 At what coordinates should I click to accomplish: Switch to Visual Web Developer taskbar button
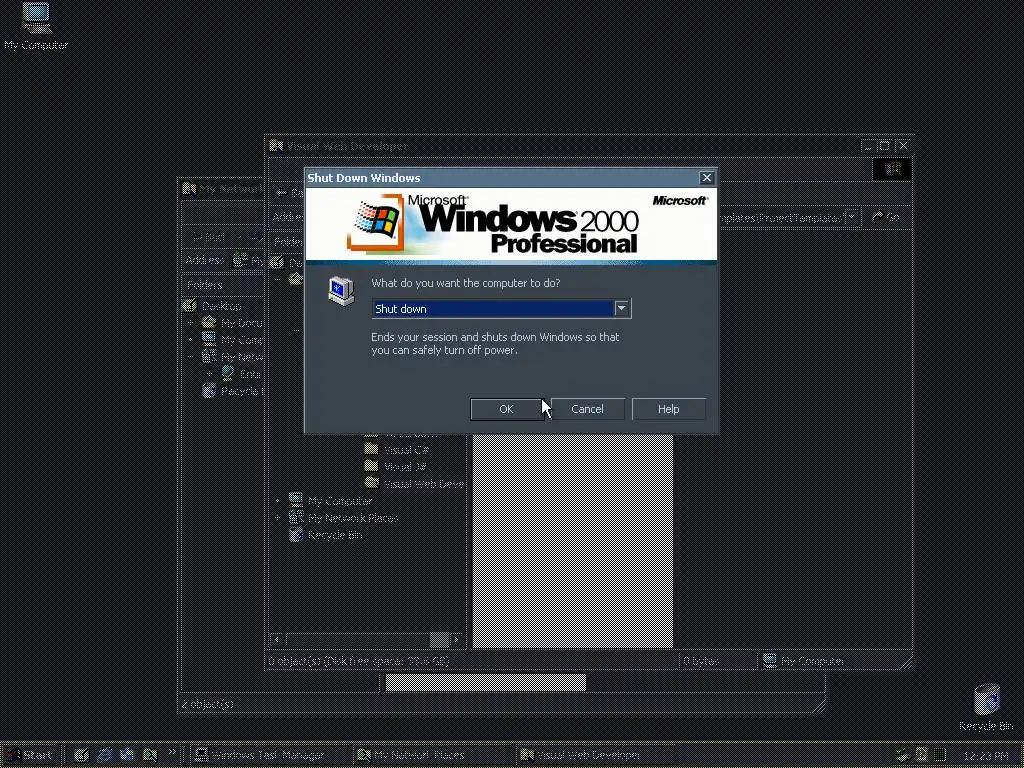593,755
